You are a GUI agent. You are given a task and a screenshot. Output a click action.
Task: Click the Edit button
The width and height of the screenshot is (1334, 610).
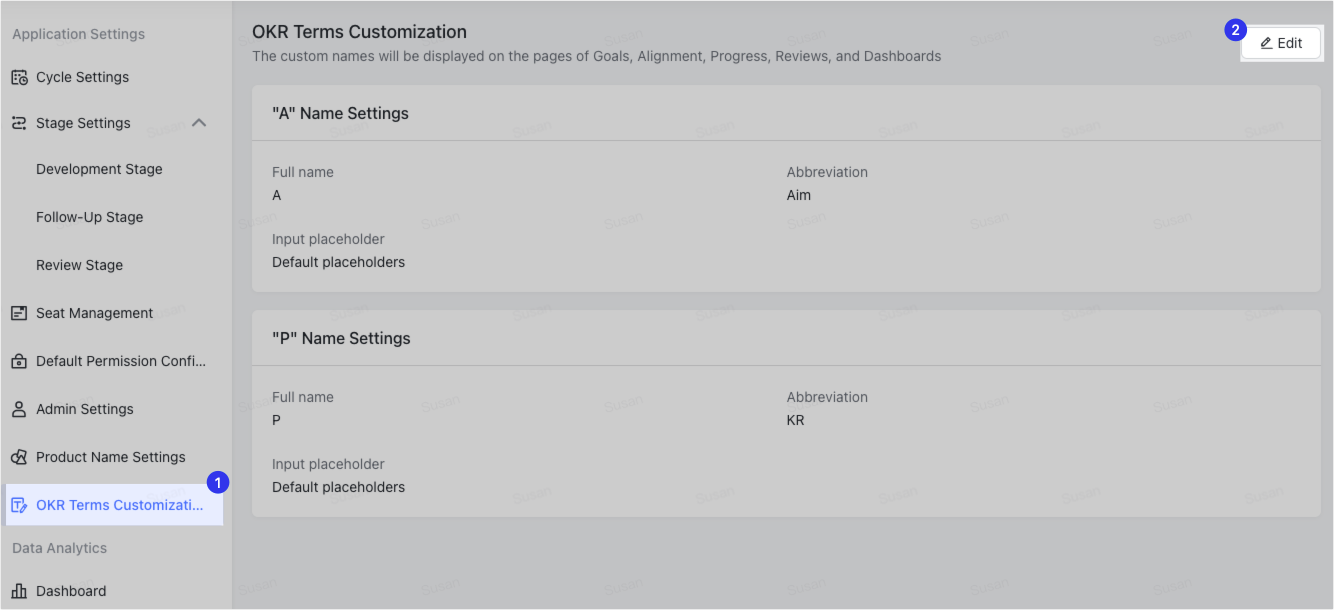[x=1281, y=43]
